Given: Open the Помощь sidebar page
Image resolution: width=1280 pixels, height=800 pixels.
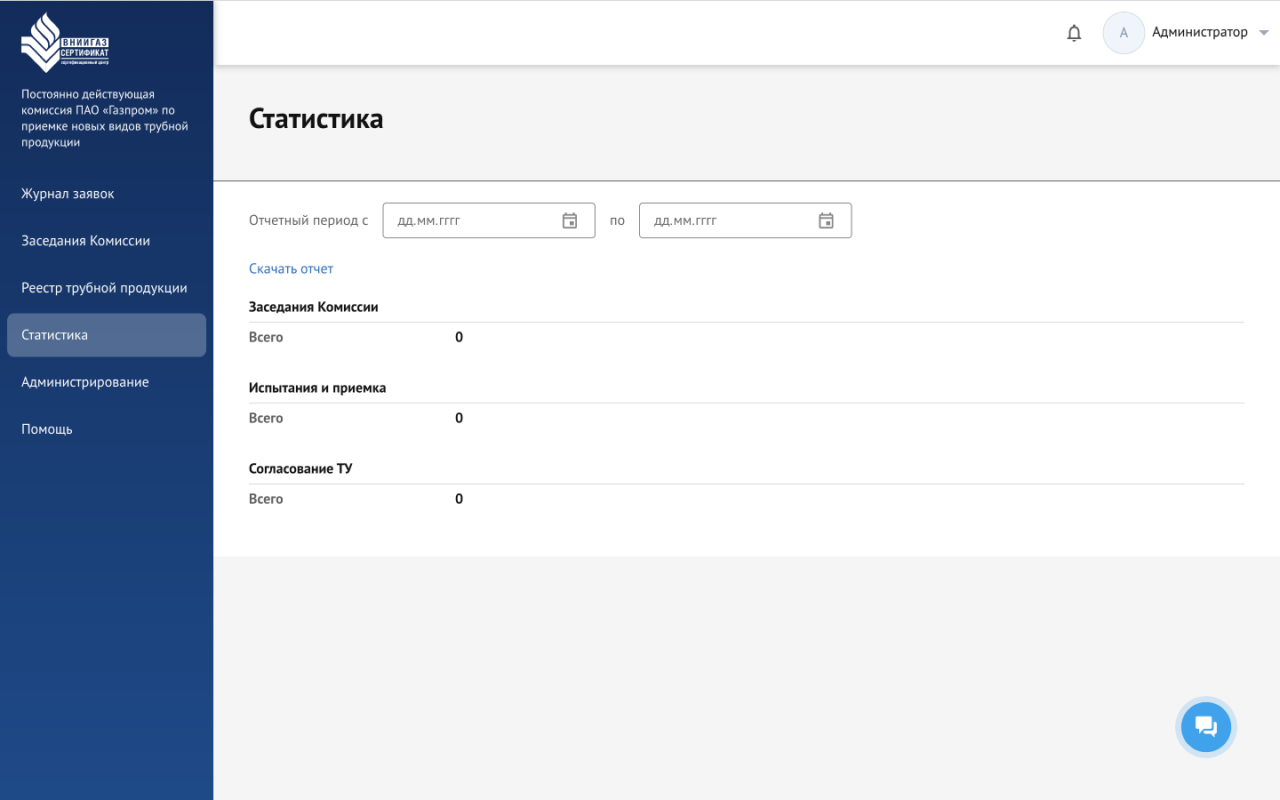Looking at the screenshot, I should click(47, 429).
